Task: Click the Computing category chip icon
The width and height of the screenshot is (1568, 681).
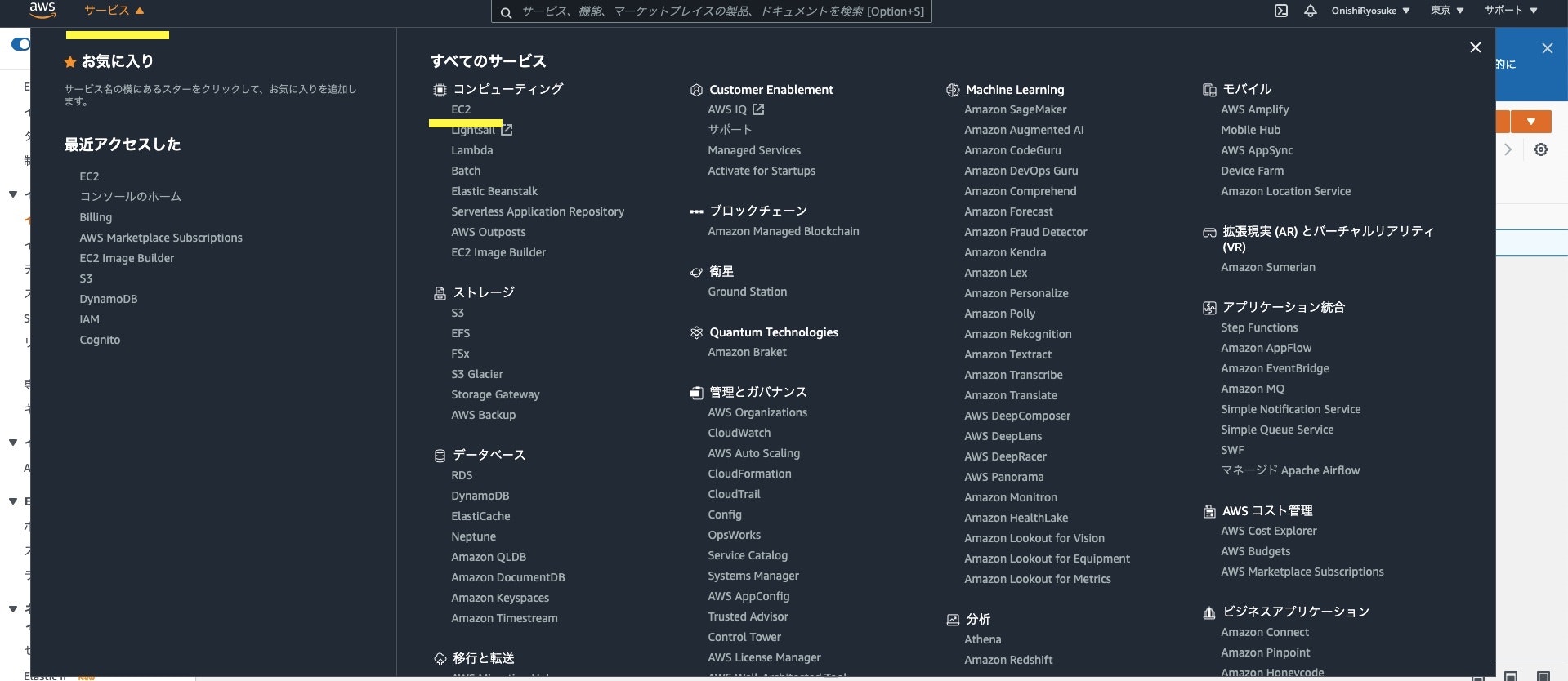Action: 440,90
